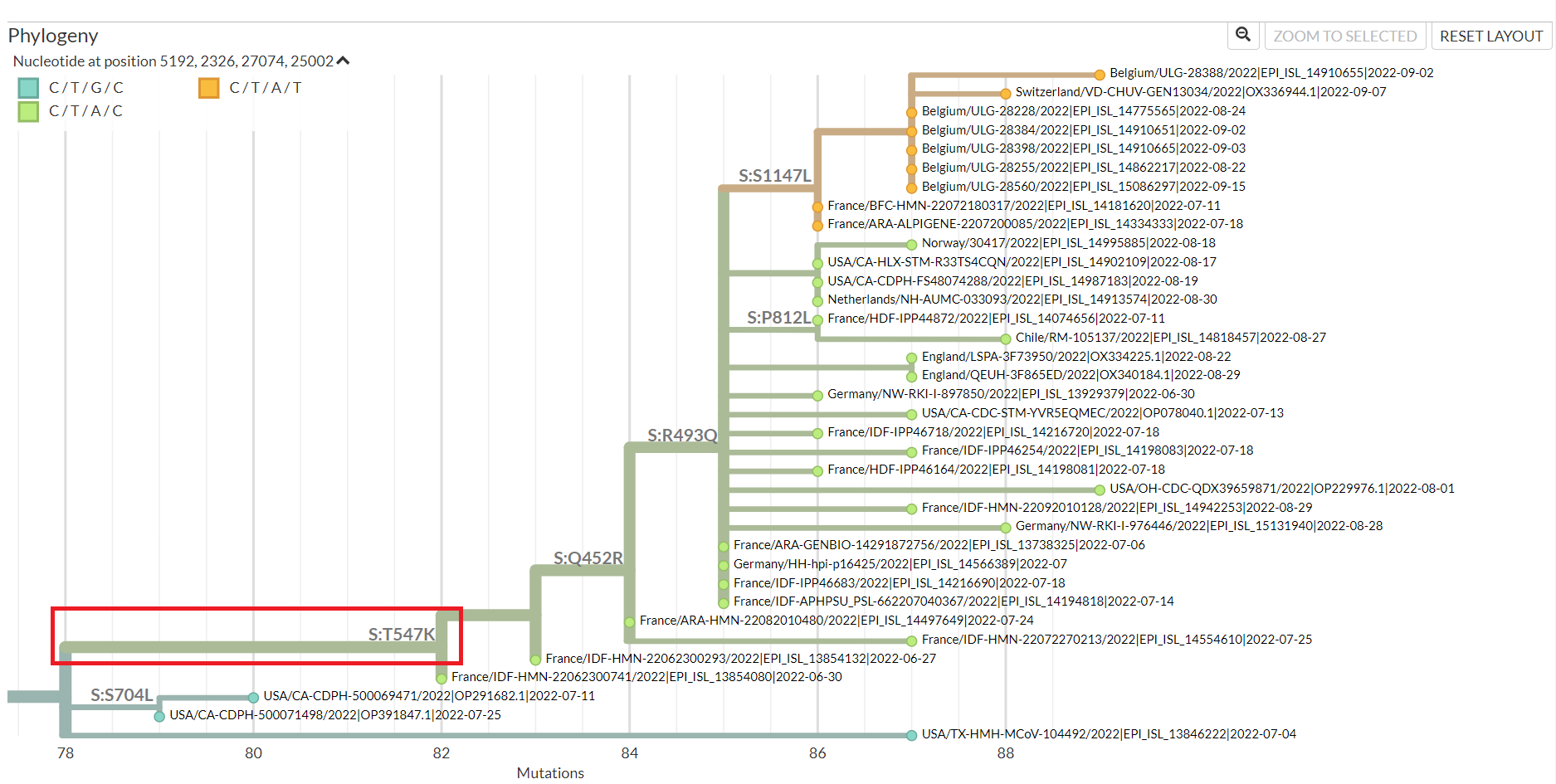Collapse the nucleotide position legend with the chevron
This screenshot has width=1556, height=784.
coord(343,60)
